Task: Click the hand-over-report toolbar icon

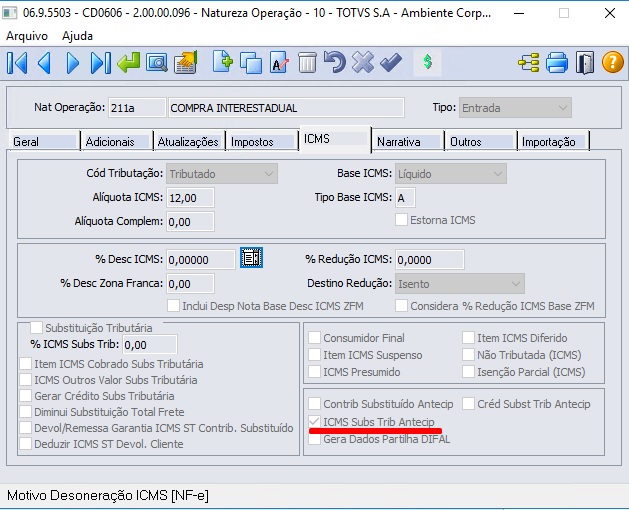Action: coord(186,62)
